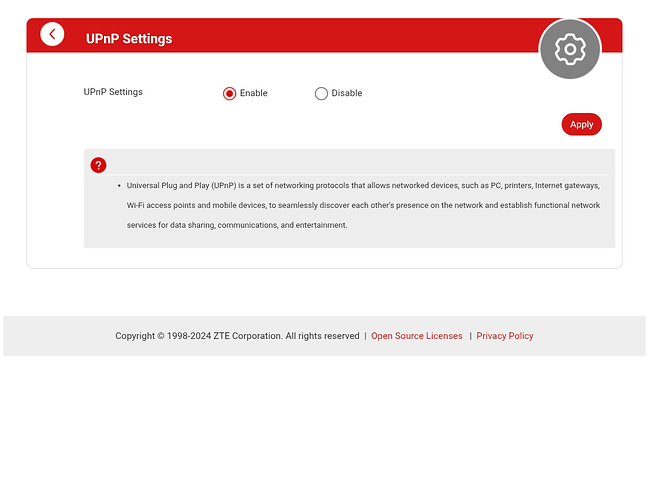The width and height of the screenshot is (649, 500).
Task: Click the Universal Plug and Play description text
Action: point(363,205)
